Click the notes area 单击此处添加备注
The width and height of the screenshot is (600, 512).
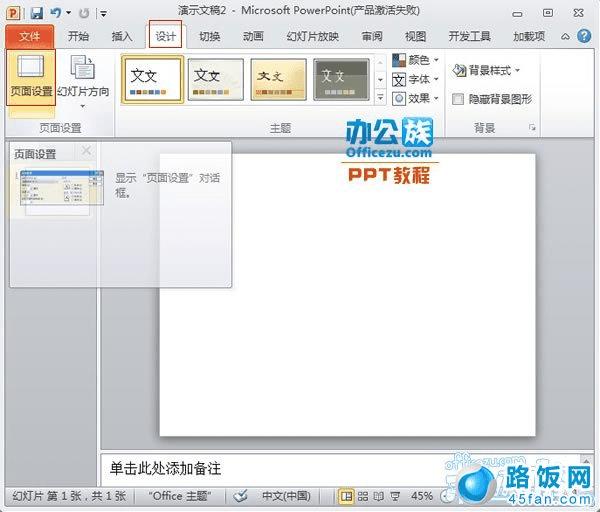(165, 468)
